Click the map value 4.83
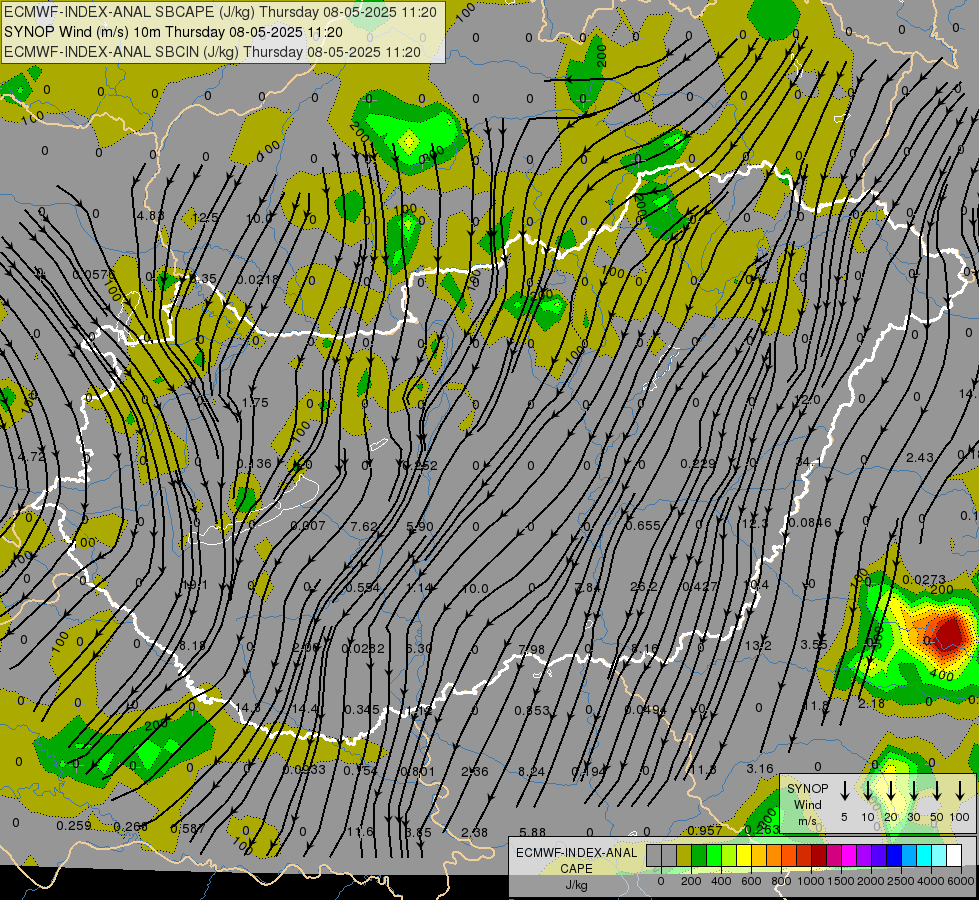Image resolution: width=979 pixels, height=900 pixels. [x=150, y=215]
